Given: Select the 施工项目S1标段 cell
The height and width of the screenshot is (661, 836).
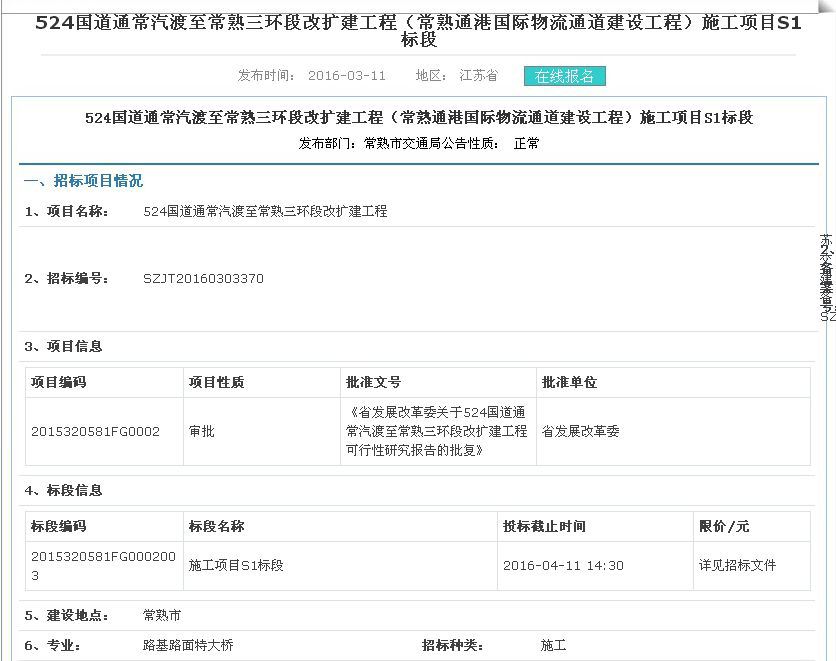Looking at the screenshot, I should 236,566.
